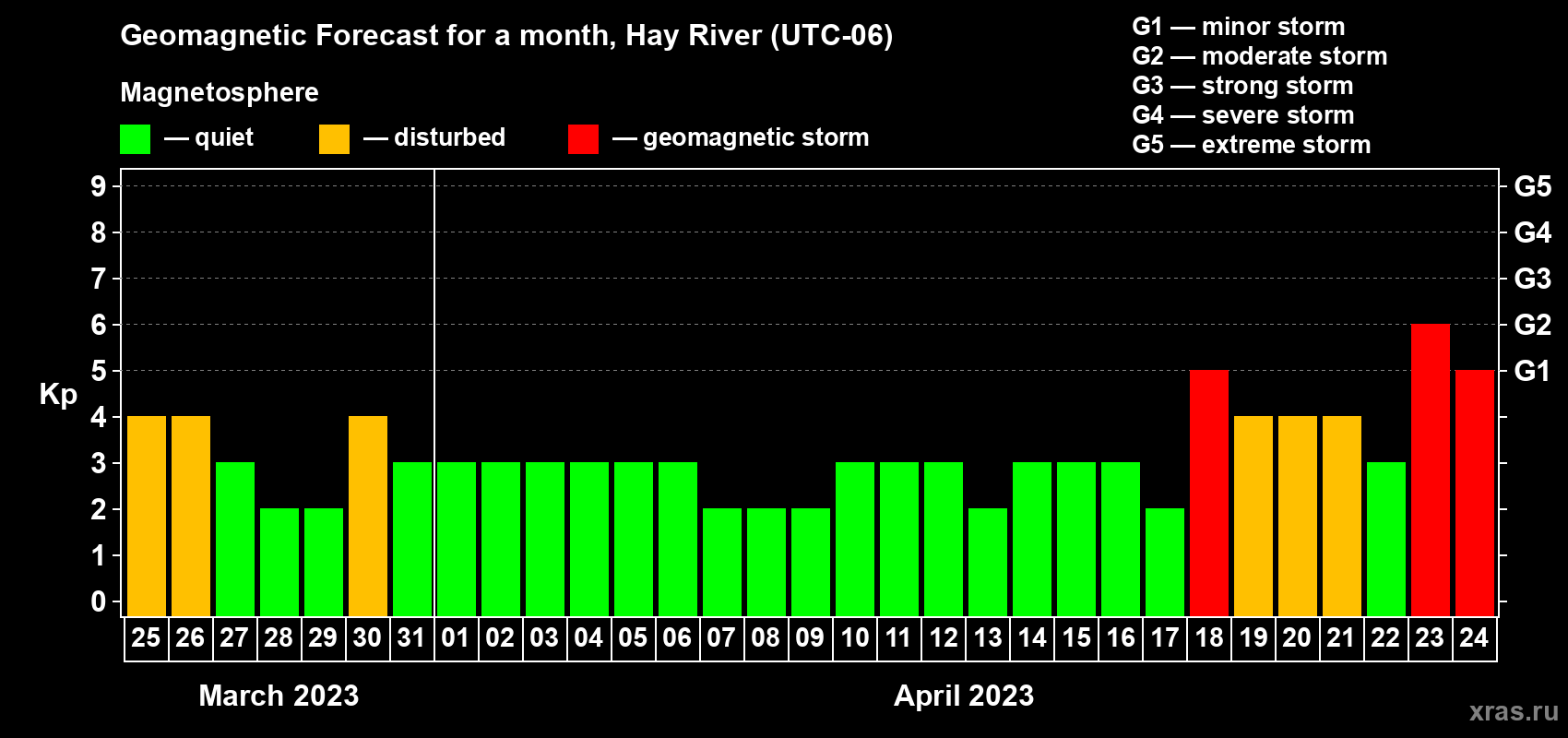
Task: Click the orange disturbed legend swatch
Action: pyautogui.click(x=334, y=139)
